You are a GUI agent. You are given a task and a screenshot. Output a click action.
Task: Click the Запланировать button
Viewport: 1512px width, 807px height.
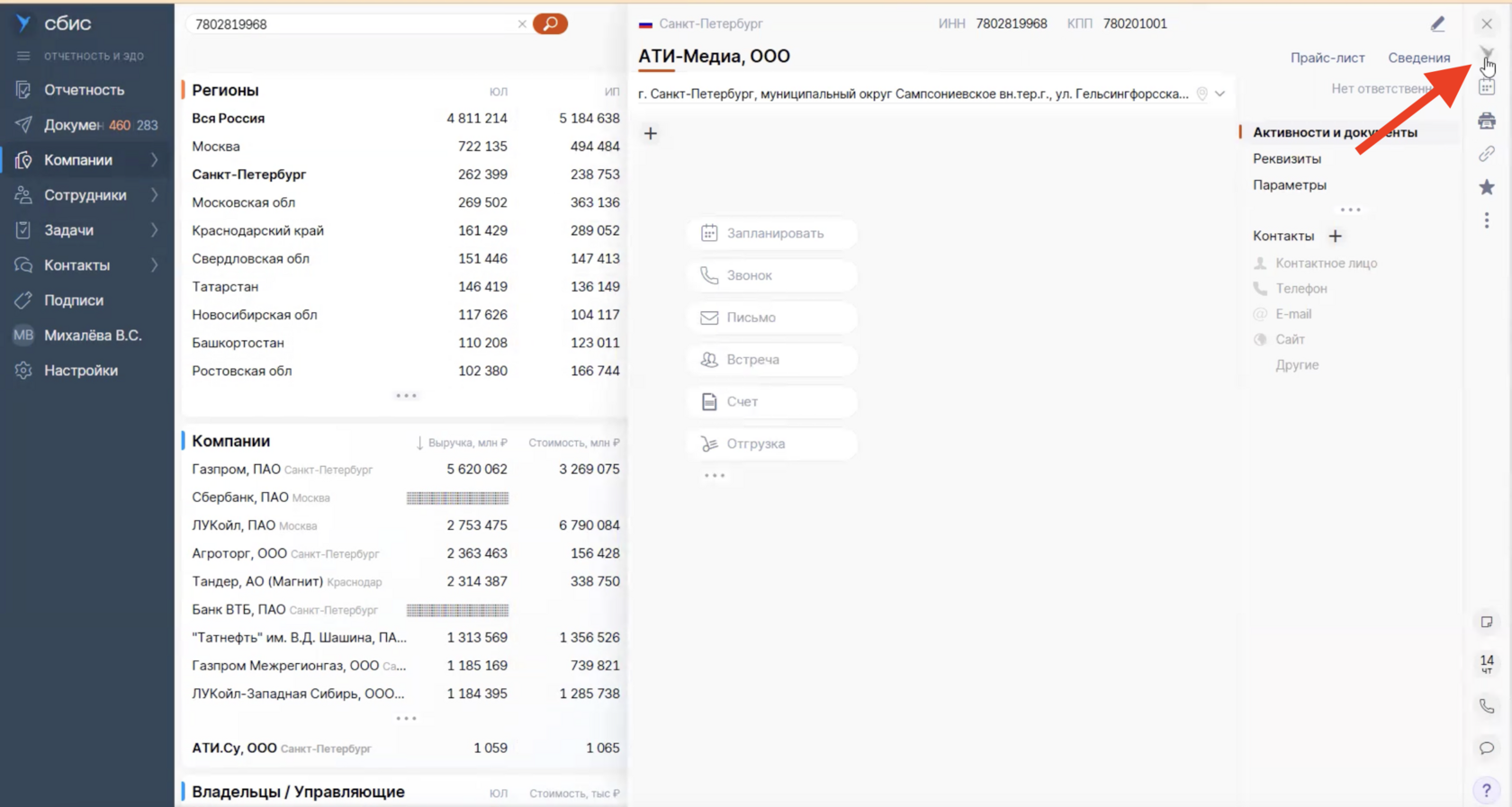click(x=772, y=233)
